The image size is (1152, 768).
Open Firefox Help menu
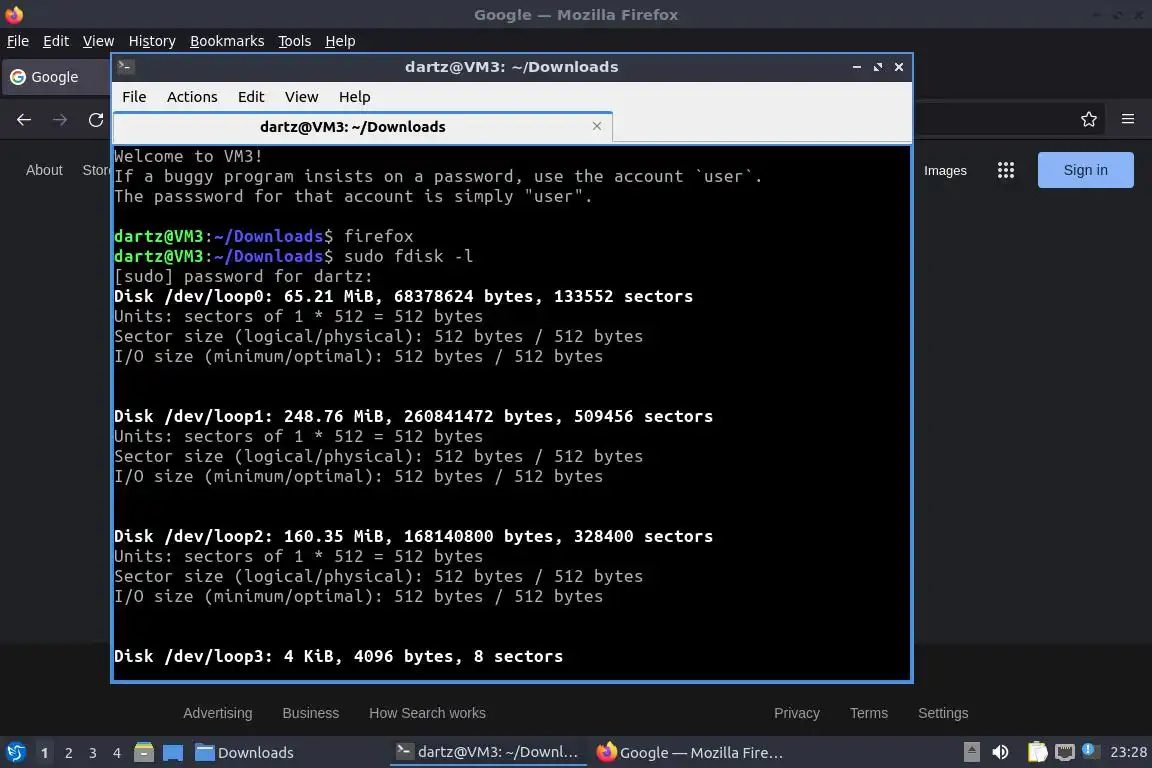[340, 41]
